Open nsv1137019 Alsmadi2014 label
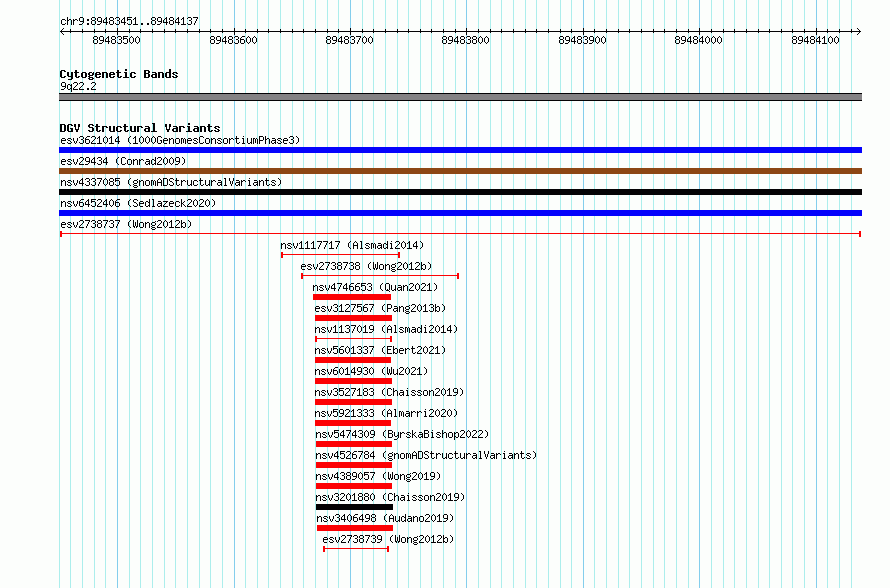 tap(386, 329)
